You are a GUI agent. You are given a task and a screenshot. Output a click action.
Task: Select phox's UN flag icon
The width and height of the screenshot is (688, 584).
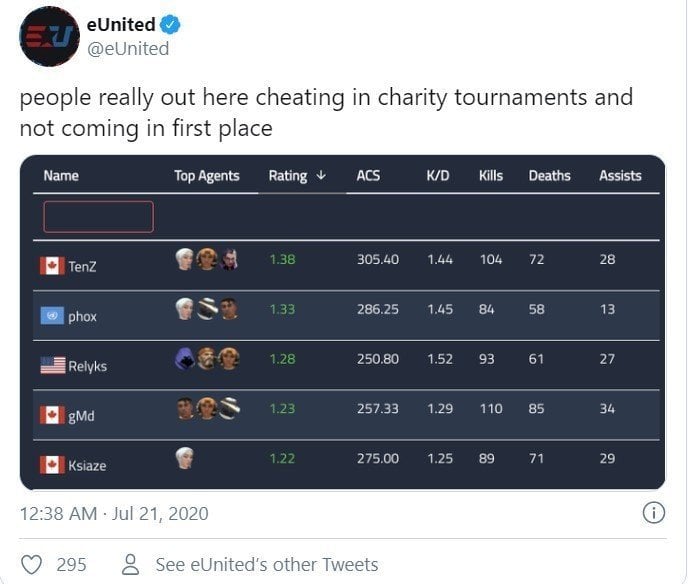(x=52, y=315)
